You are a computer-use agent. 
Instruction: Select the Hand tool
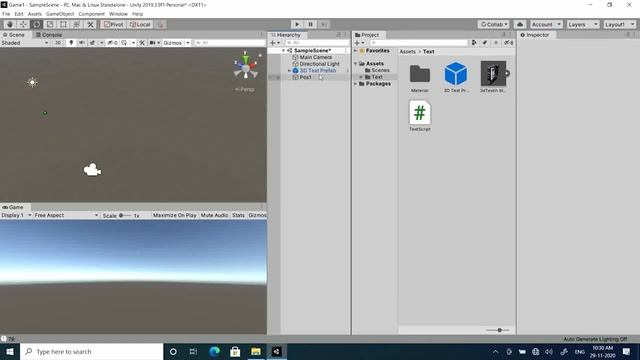pyautogui.click(x=10, y=24)
